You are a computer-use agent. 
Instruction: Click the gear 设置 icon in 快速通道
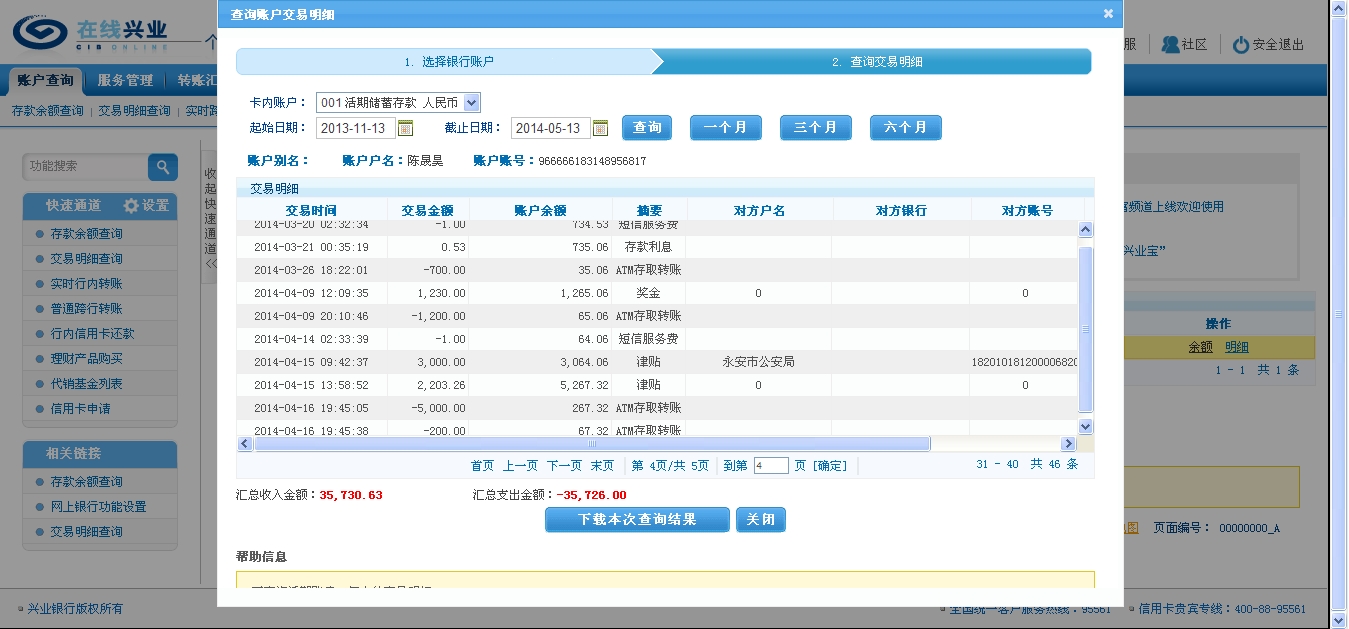[131, 205]
